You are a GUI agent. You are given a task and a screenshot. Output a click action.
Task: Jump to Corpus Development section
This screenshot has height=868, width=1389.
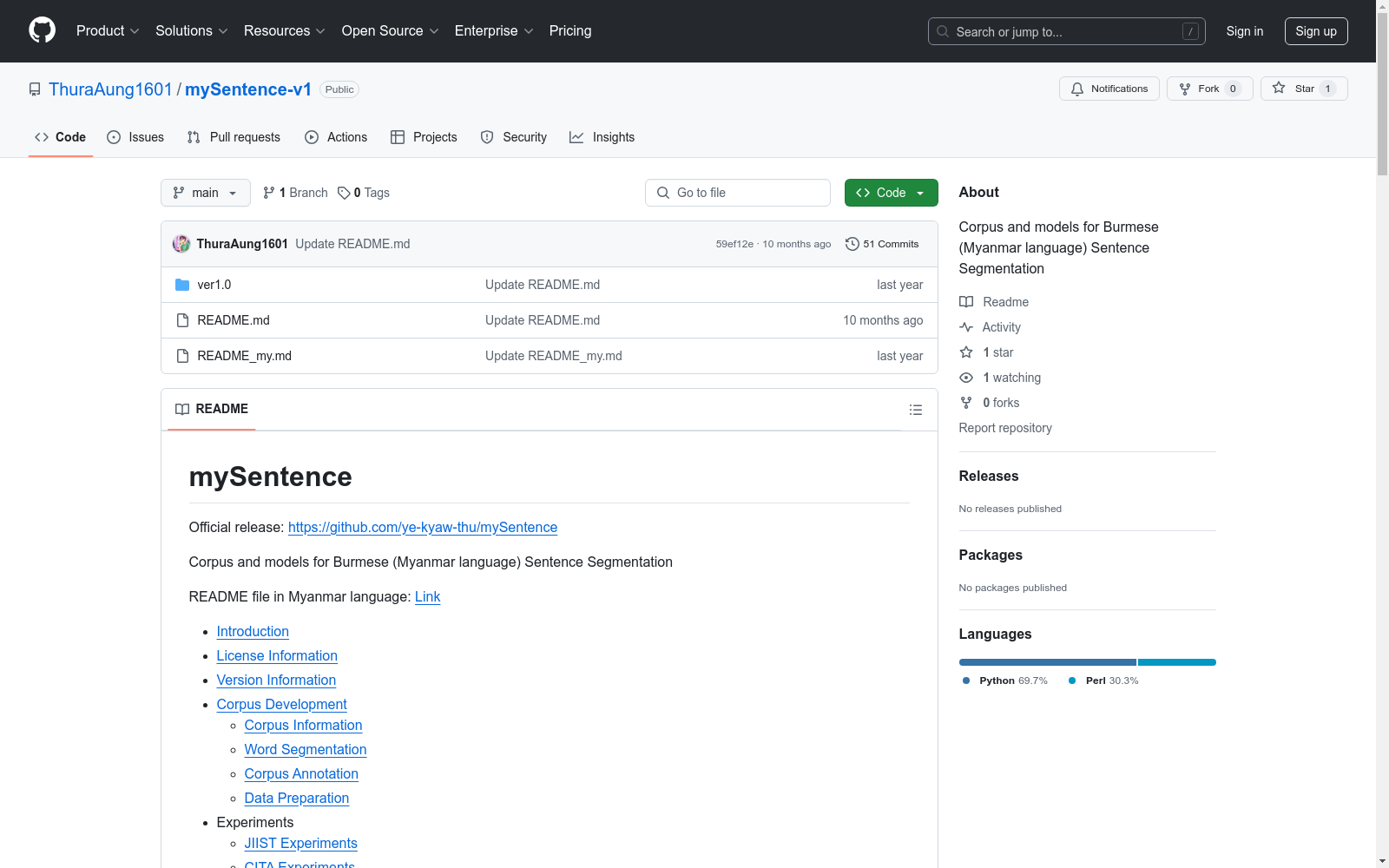pos(281,704)
